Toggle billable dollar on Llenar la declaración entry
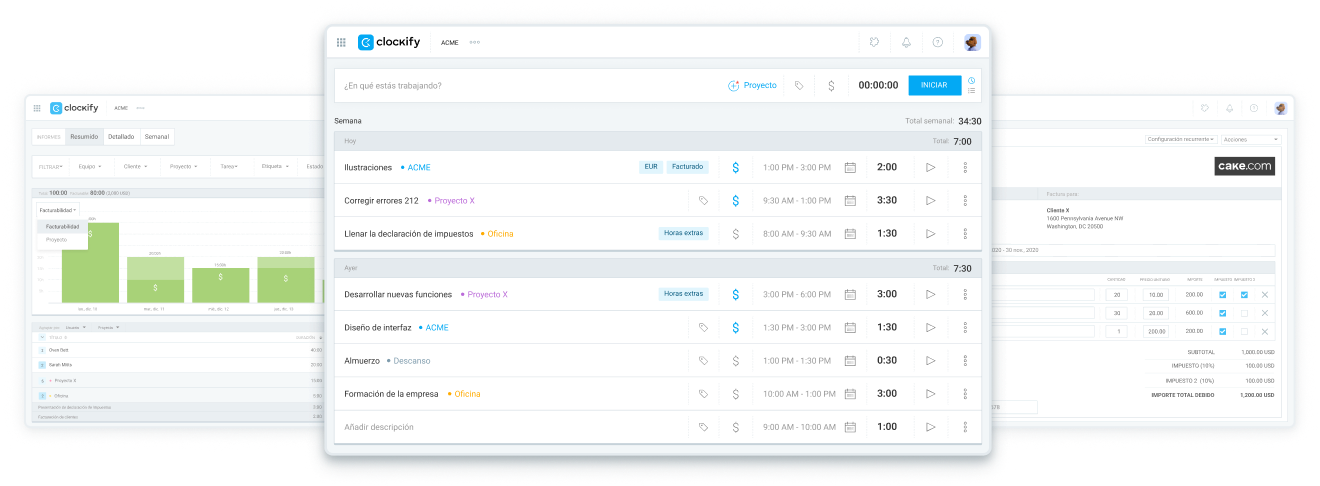This screenshot has height=486, width=1320. tap(735, 233)
